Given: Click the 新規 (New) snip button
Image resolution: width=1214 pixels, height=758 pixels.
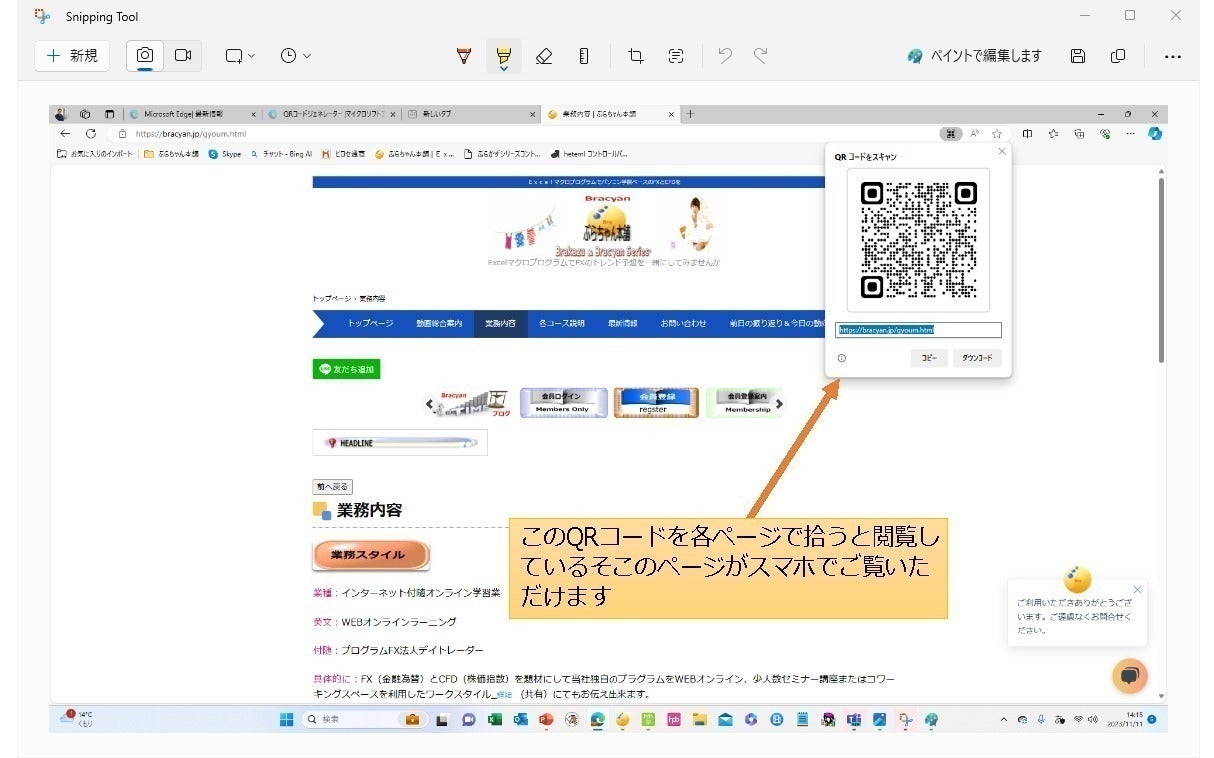Looking at the screenshot, I should coord(72,56).
